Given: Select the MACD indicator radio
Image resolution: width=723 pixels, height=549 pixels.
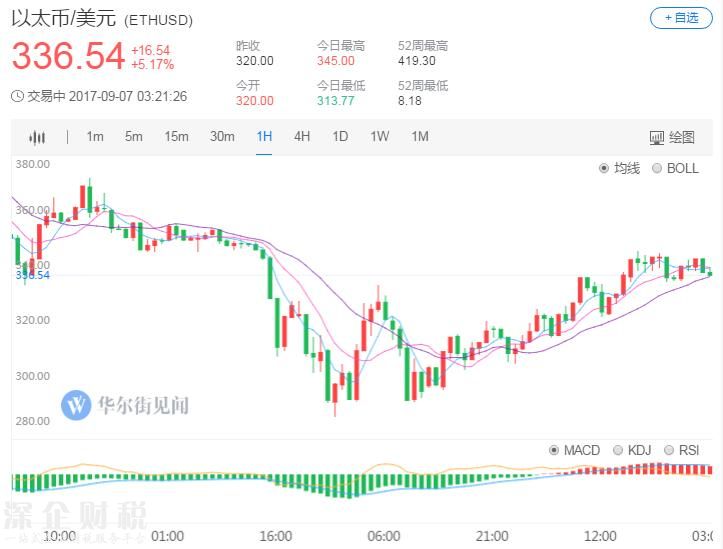Looking at the screenshot, I should click(554, 450).
